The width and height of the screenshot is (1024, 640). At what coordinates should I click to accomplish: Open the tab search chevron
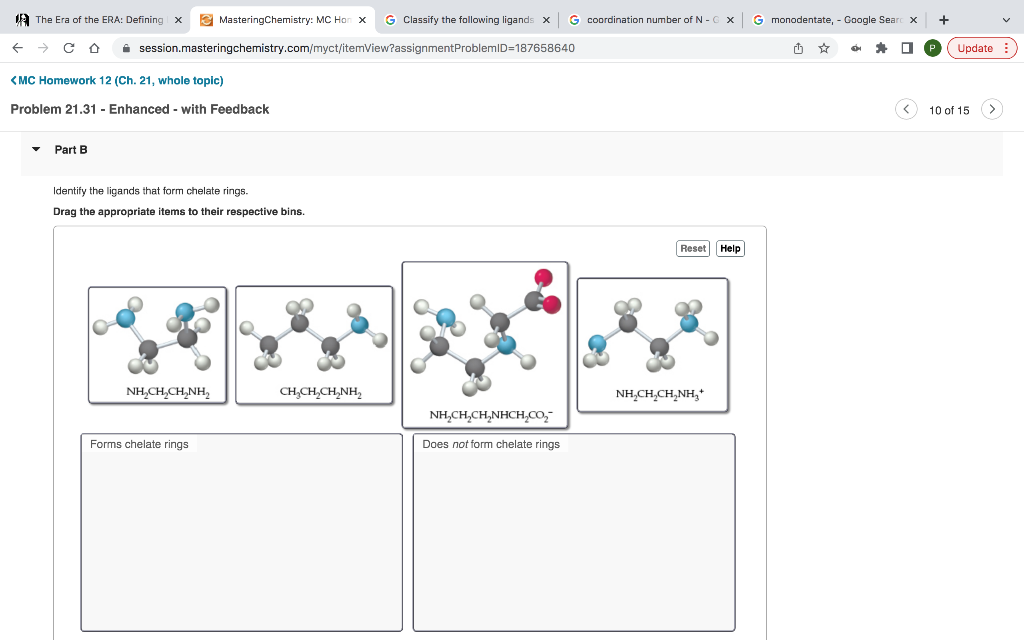coord(1005,19)
